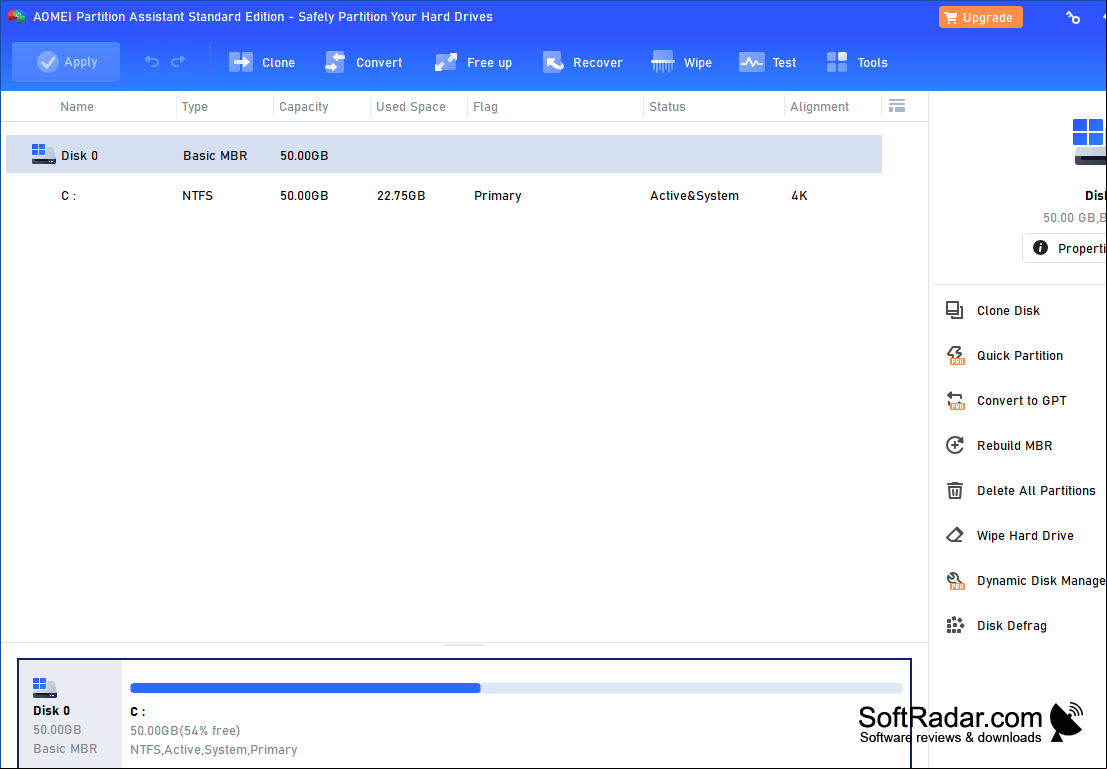Screen dimensions: 1107x769
Task: Click the large disk icon in side panel
Action: (1089, 142)
